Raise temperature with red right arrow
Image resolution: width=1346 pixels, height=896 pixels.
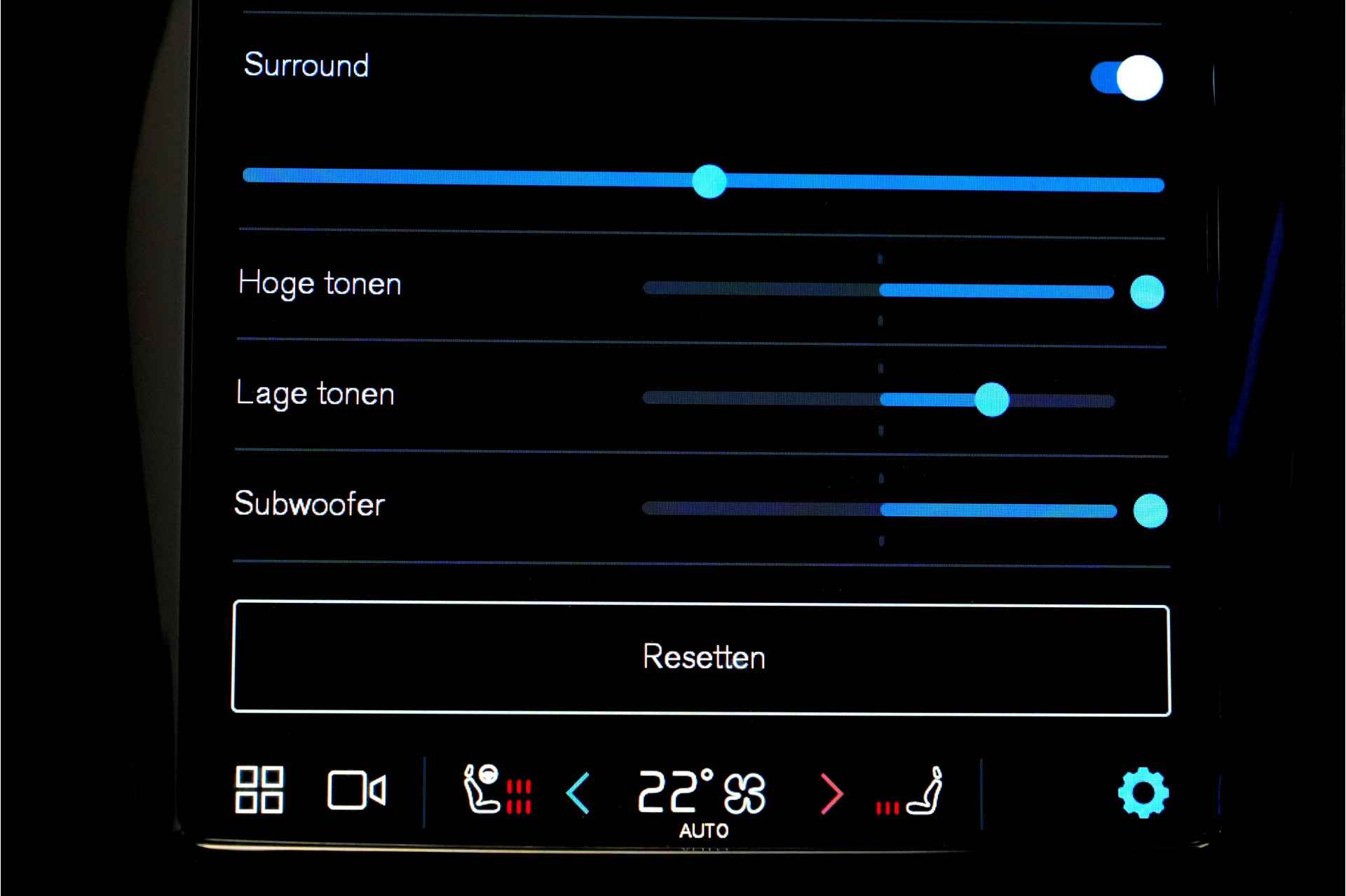[x=831, y=794]
